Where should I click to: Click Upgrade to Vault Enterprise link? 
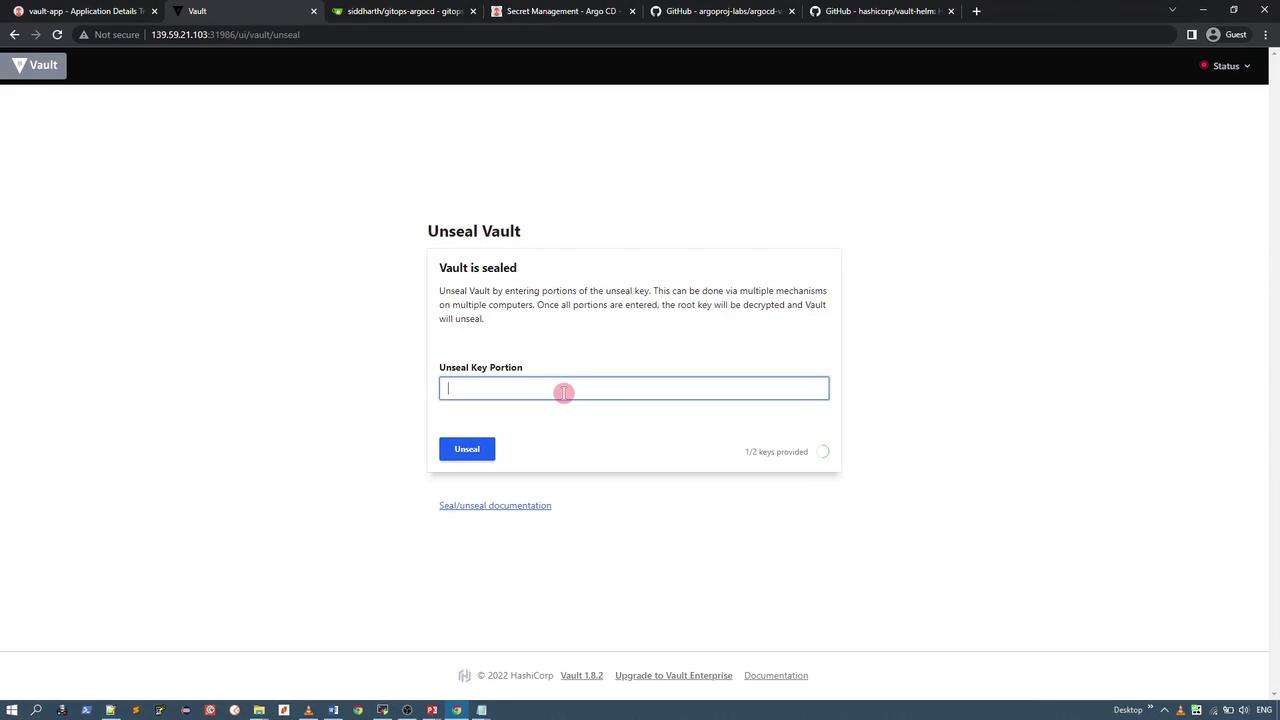point(674,675)
